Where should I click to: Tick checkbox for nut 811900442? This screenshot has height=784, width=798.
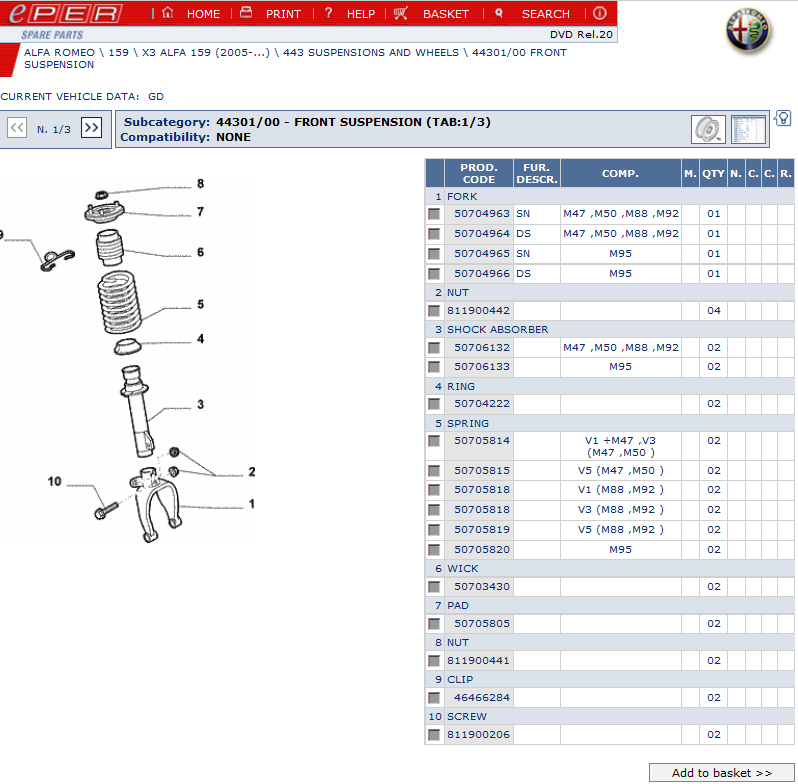434,311
